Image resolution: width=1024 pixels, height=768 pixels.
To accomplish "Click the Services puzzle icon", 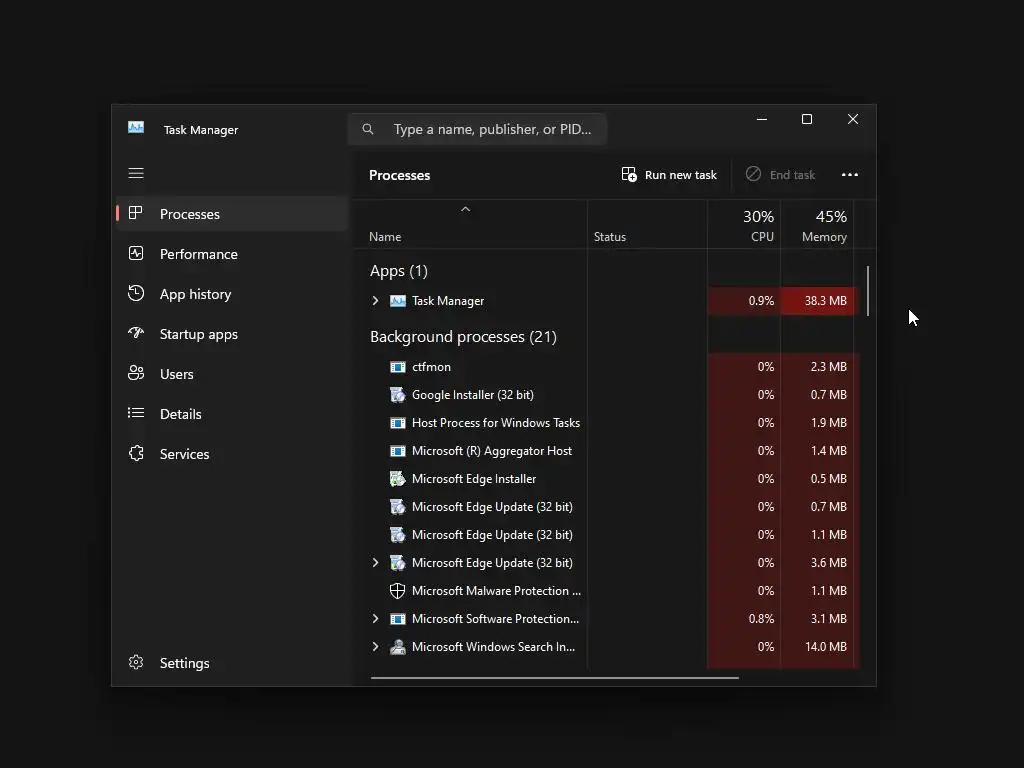I will point(136,453).
